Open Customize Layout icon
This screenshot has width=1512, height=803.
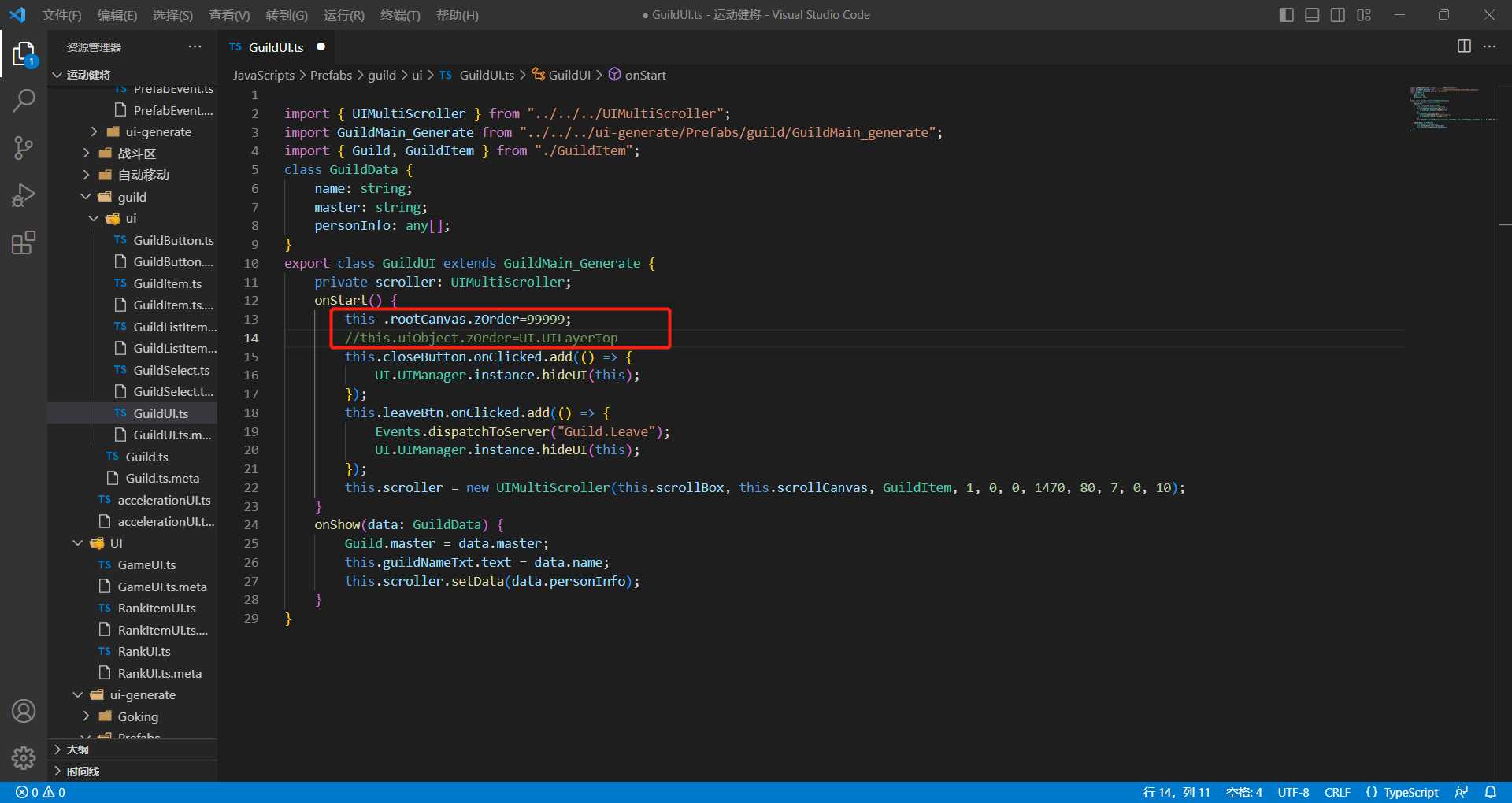[x=1364, y=15]
